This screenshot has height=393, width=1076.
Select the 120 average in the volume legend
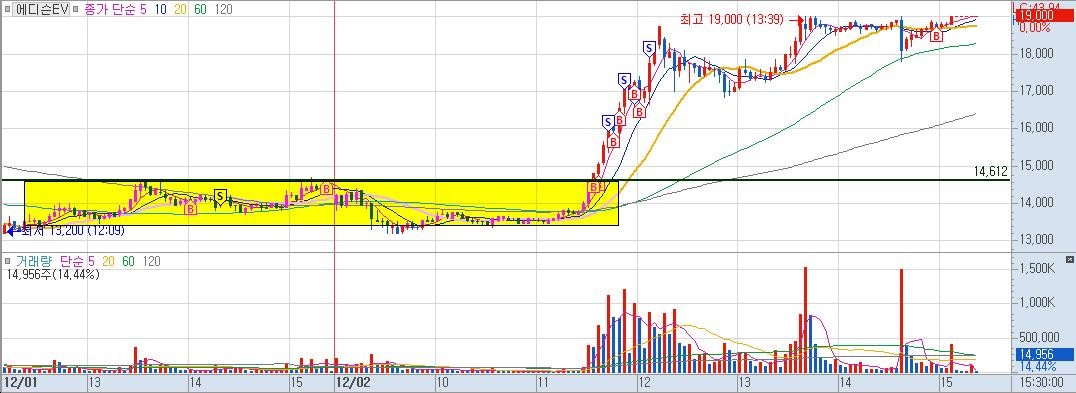click(151, 261)
